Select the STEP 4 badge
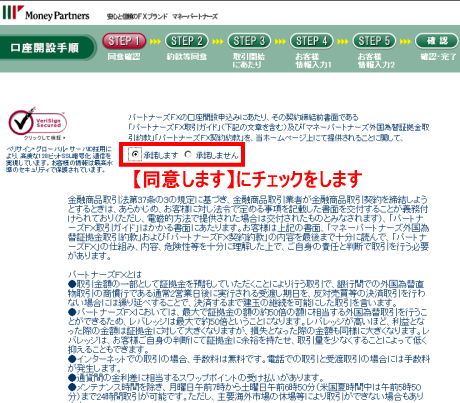The height and width of the screenshot is (403, 460). pos(312,41)
